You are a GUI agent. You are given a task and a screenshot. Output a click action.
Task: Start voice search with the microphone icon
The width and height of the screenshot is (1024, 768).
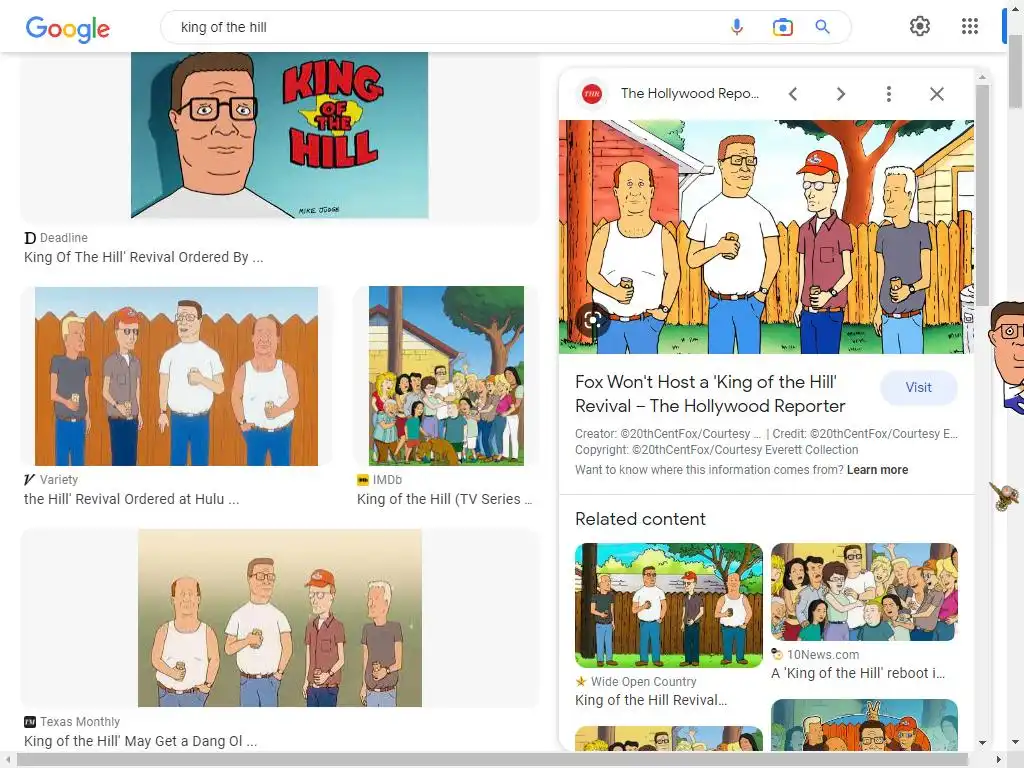(737, 27)
